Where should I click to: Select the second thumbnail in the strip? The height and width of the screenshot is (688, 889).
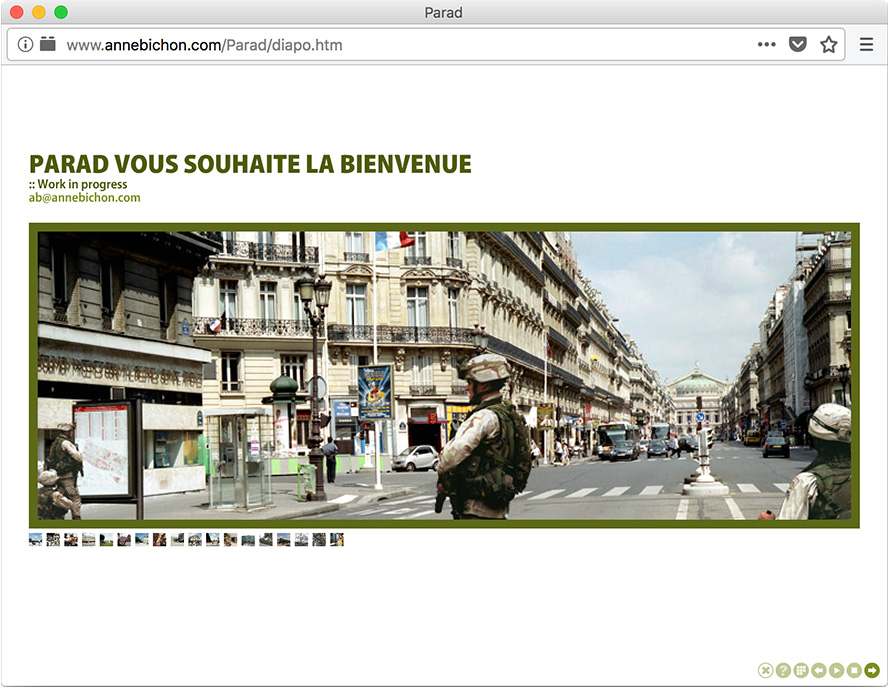click(53, 540)
